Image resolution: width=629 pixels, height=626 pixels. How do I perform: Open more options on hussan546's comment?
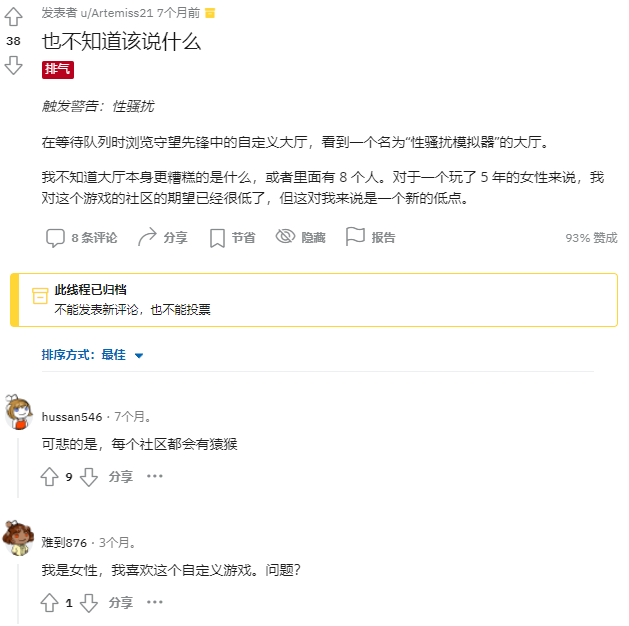click(154, 477)
